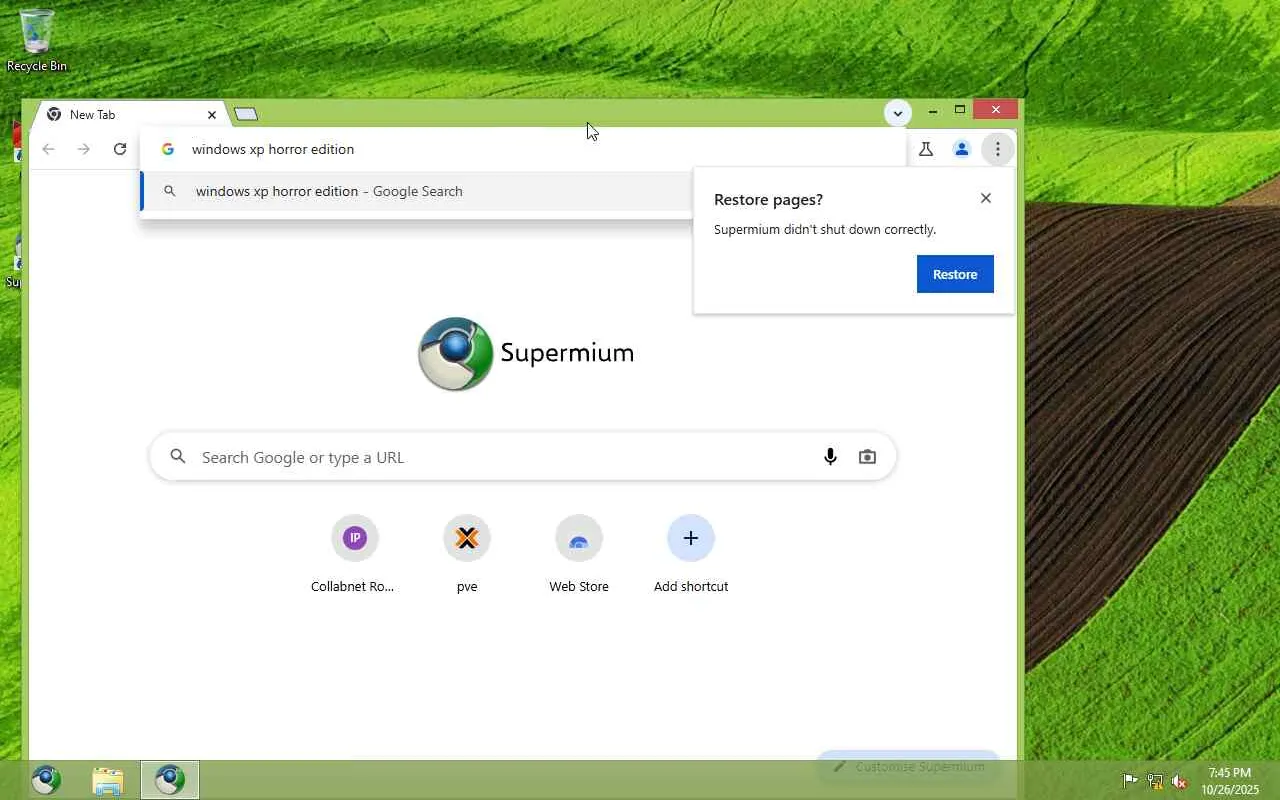Click the address bar with typed query
Screen dimensions: 1280x800
coord(523,149)
